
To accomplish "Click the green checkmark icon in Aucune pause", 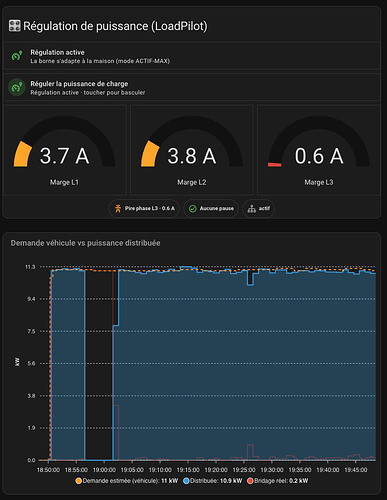I will pyautogui.click(x=192, y=209).
